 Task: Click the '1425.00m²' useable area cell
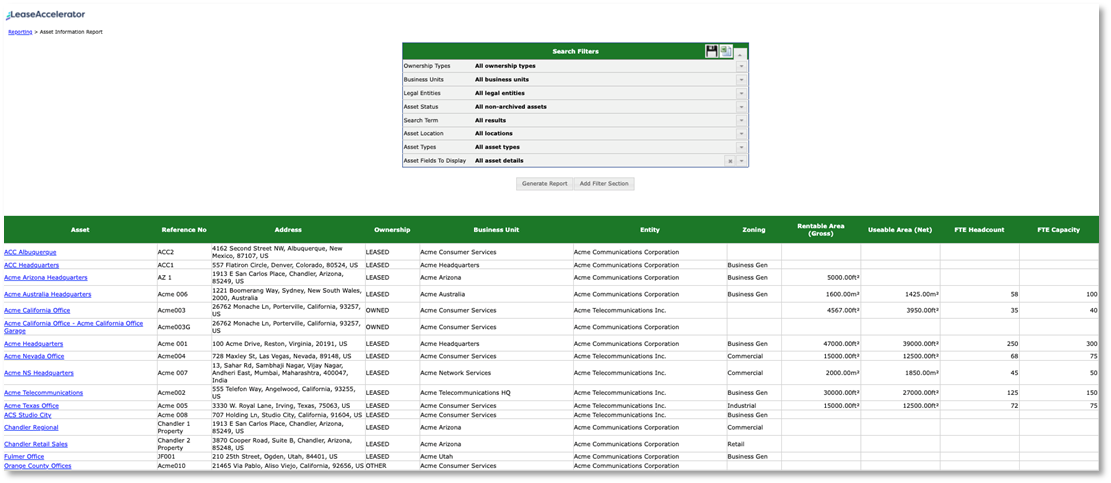pos(900,294)
